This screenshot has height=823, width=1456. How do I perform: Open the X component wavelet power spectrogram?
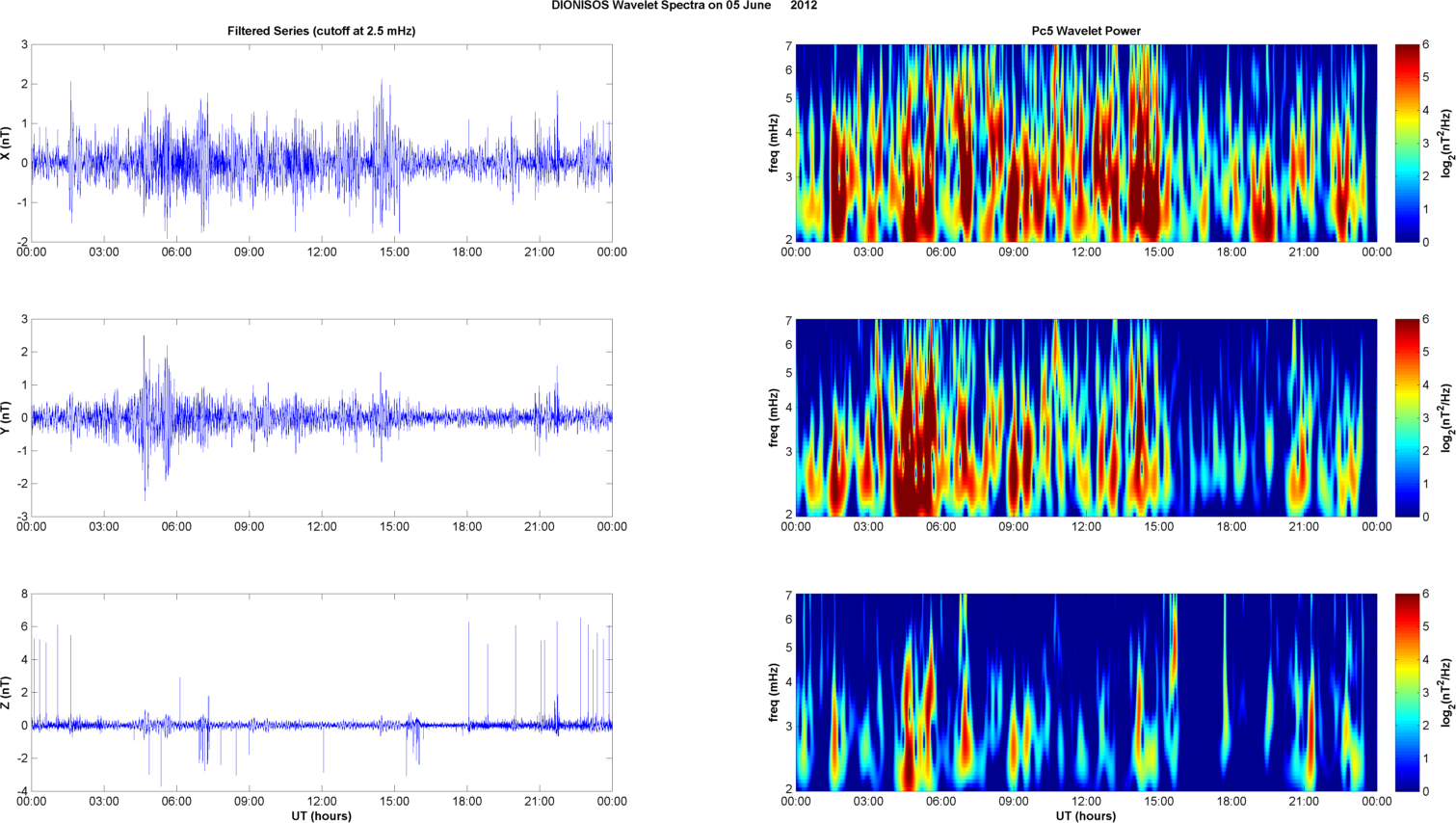(x=1086, y=143)
